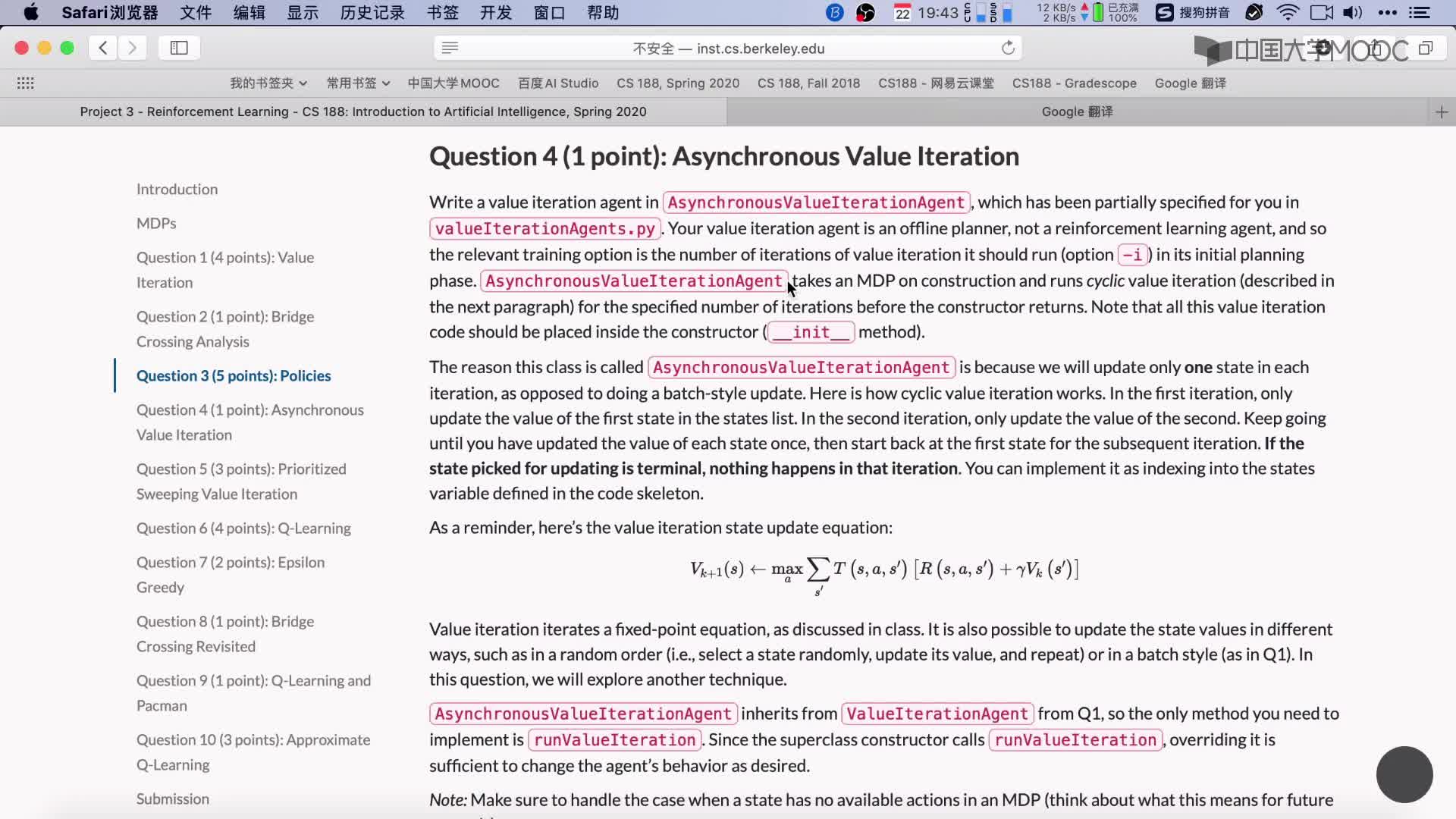Open the 中国大学MOOC bookmark
Screen dimensions: 1456x819
[x=453, y=83]
